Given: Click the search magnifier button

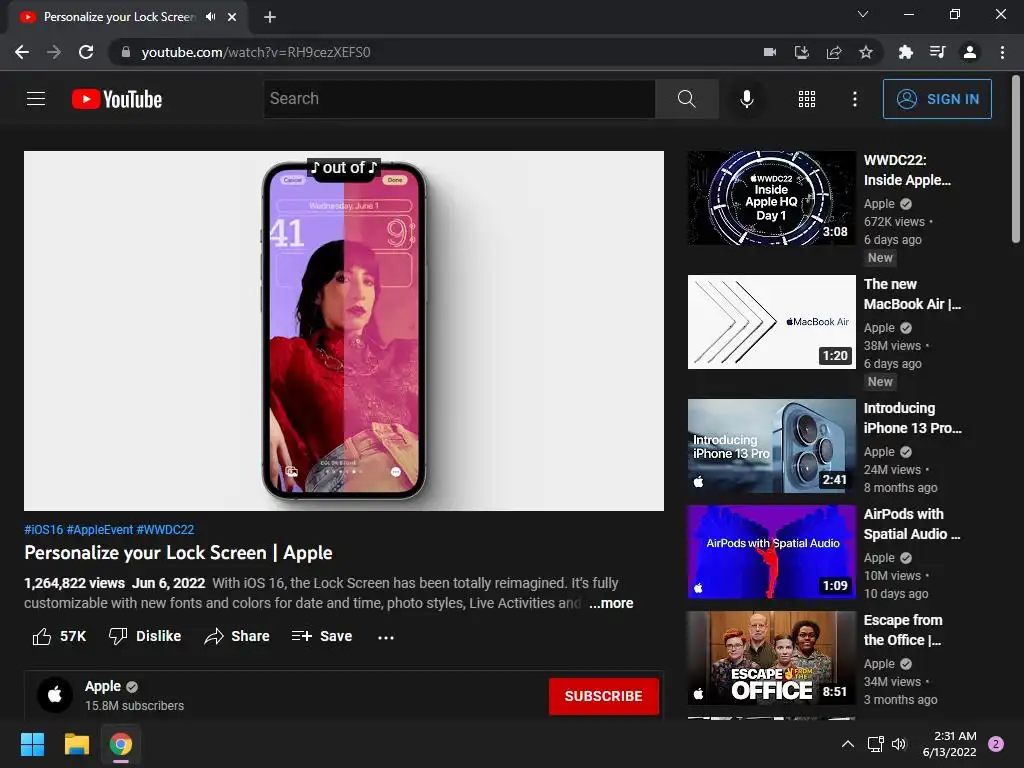Looking at the screenshot, I should [x=686, y=99].
